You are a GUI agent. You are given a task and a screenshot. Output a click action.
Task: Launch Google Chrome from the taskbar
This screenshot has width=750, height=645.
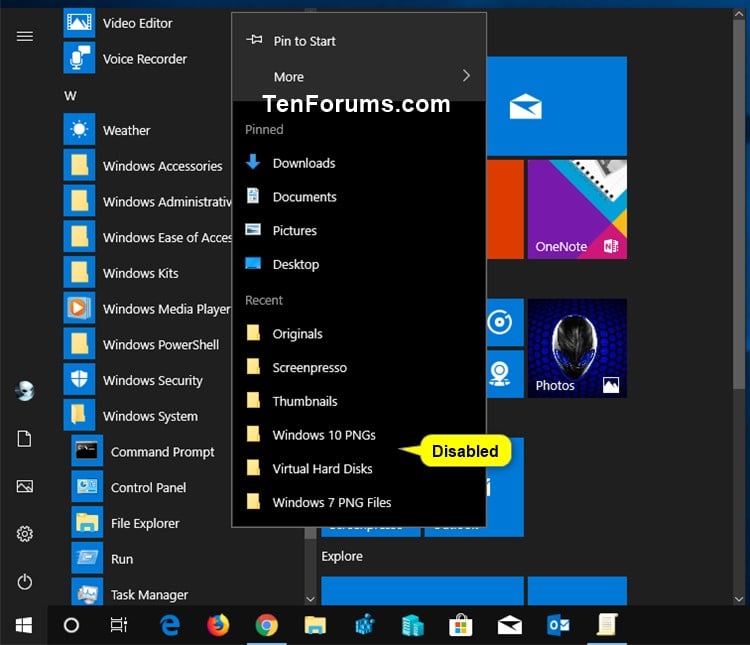[266, 625]
